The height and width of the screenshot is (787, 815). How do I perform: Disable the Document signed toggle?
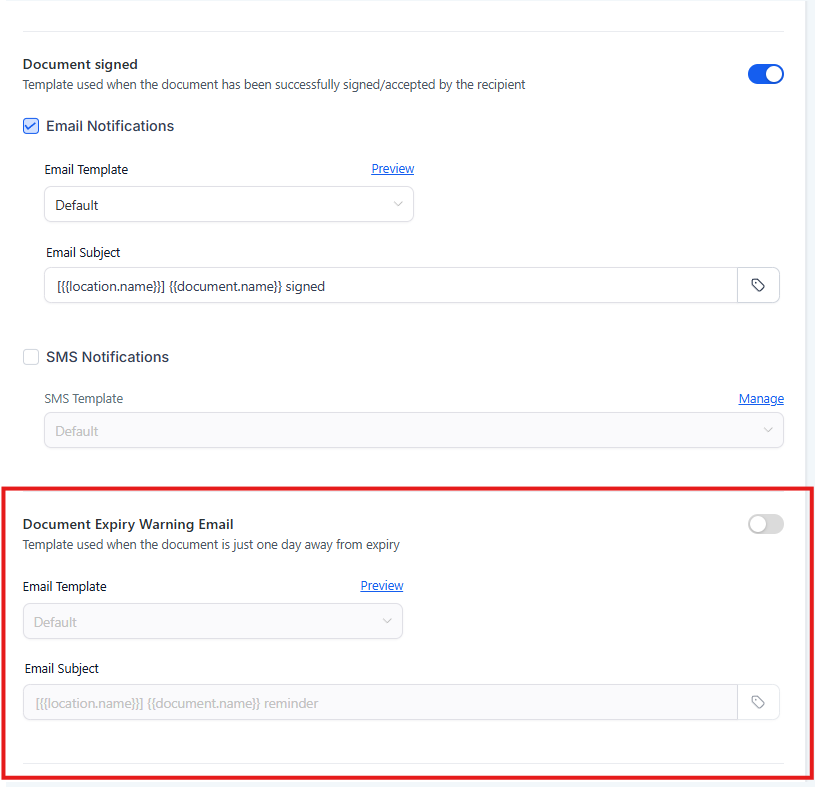coord(766,74)
